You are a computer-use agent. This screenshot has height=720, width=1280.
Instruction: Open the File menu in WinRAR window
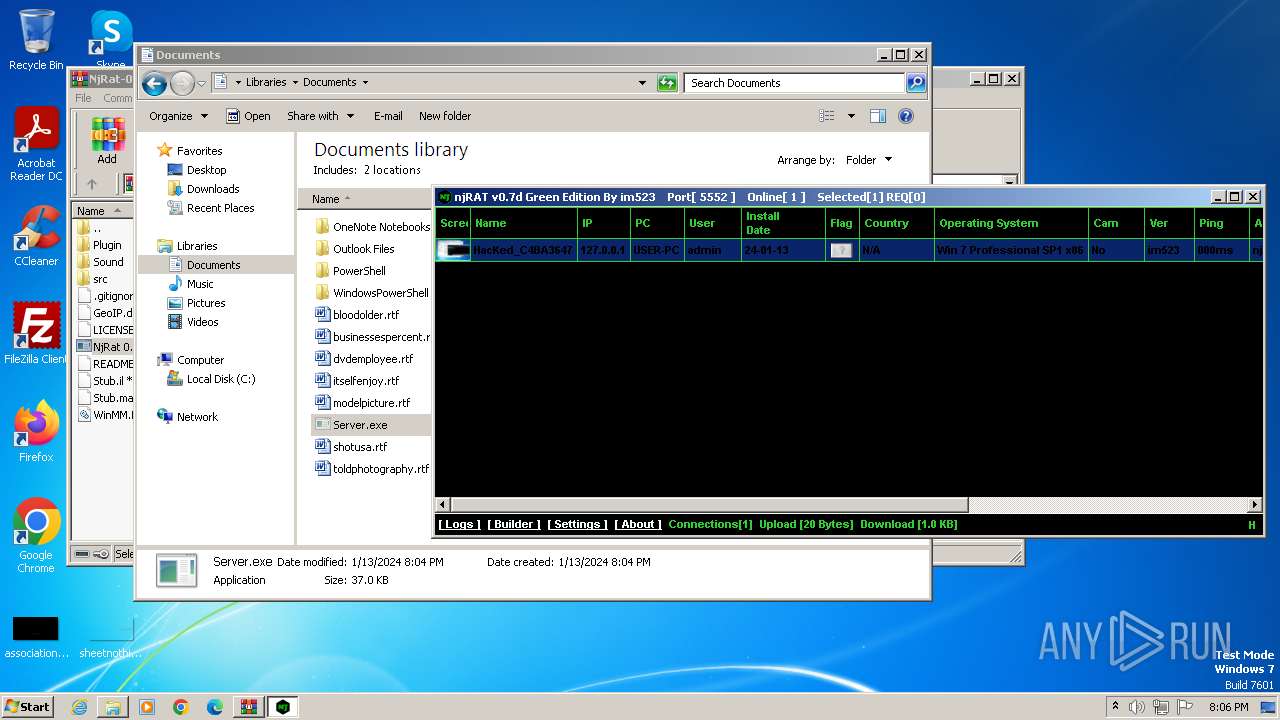coord(83,98)
